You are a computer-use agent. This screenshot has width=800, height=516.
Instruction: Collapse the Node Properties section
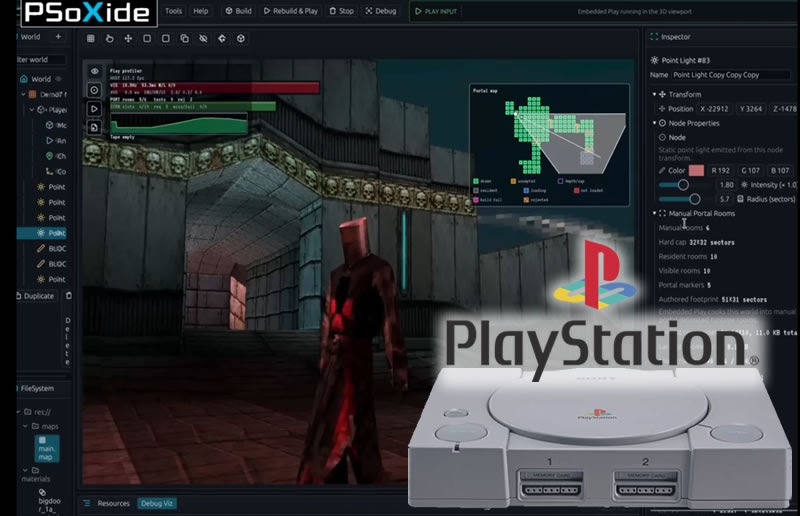(654, 123)
